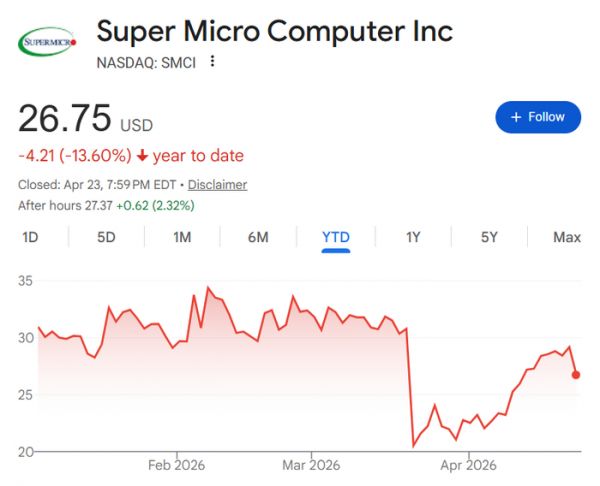
Task: Open the Disclaimer link
Action: tap(217, 185)
